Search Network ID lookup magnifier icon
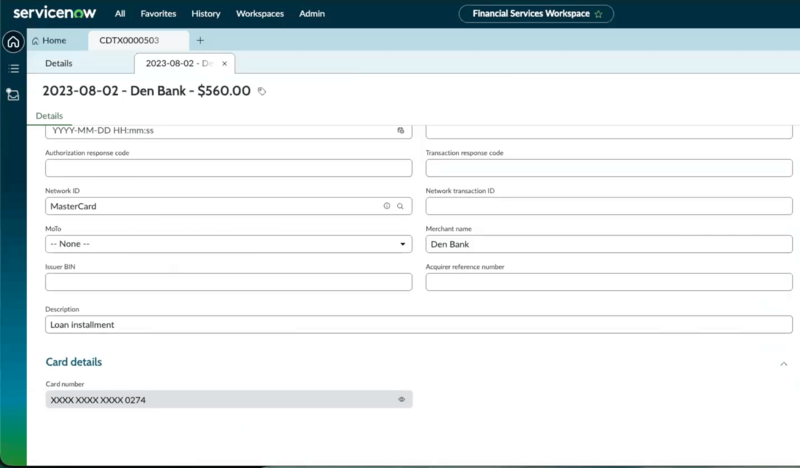 click(x=401, y=206)
